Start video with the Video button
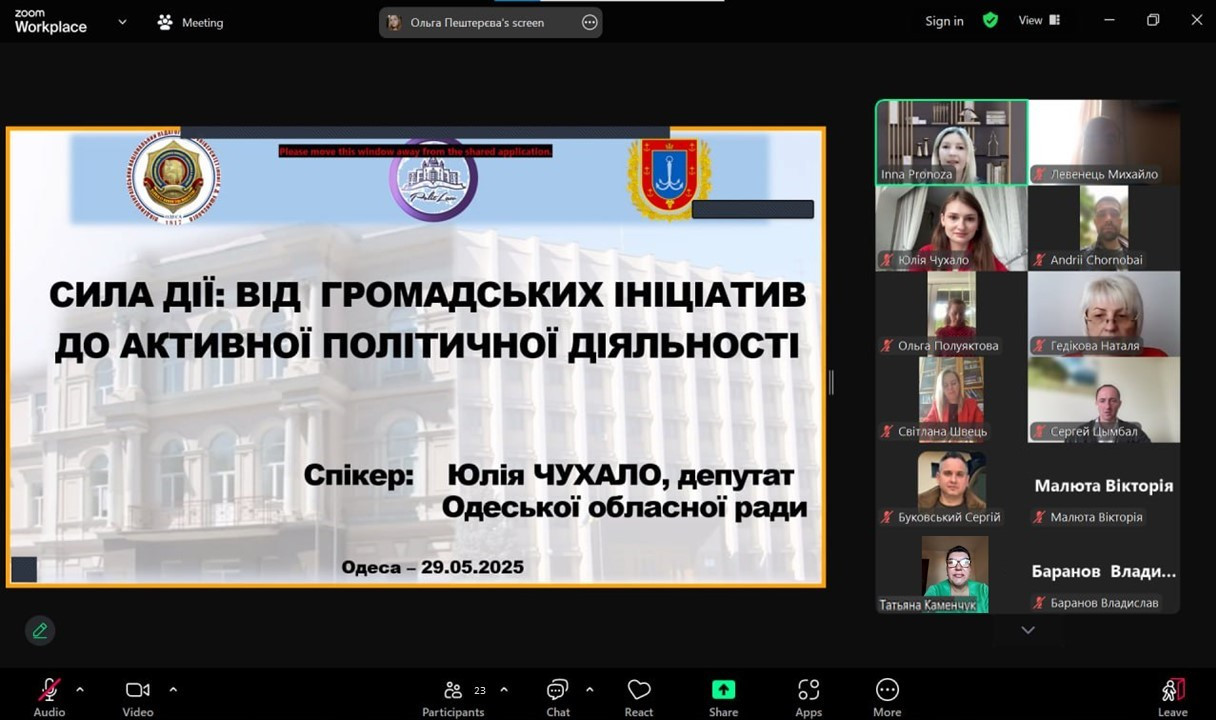The image size is (1216, 720). point(138,697)
